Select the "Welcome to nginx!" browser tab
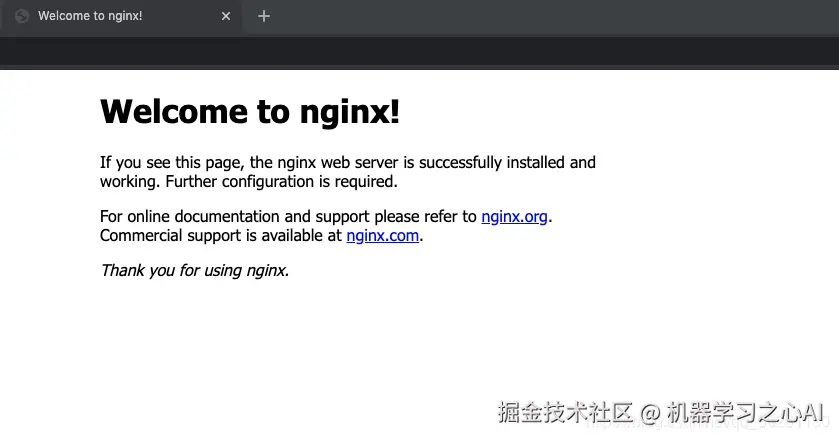Screen dimensions: 839x440 pos(120,17)
